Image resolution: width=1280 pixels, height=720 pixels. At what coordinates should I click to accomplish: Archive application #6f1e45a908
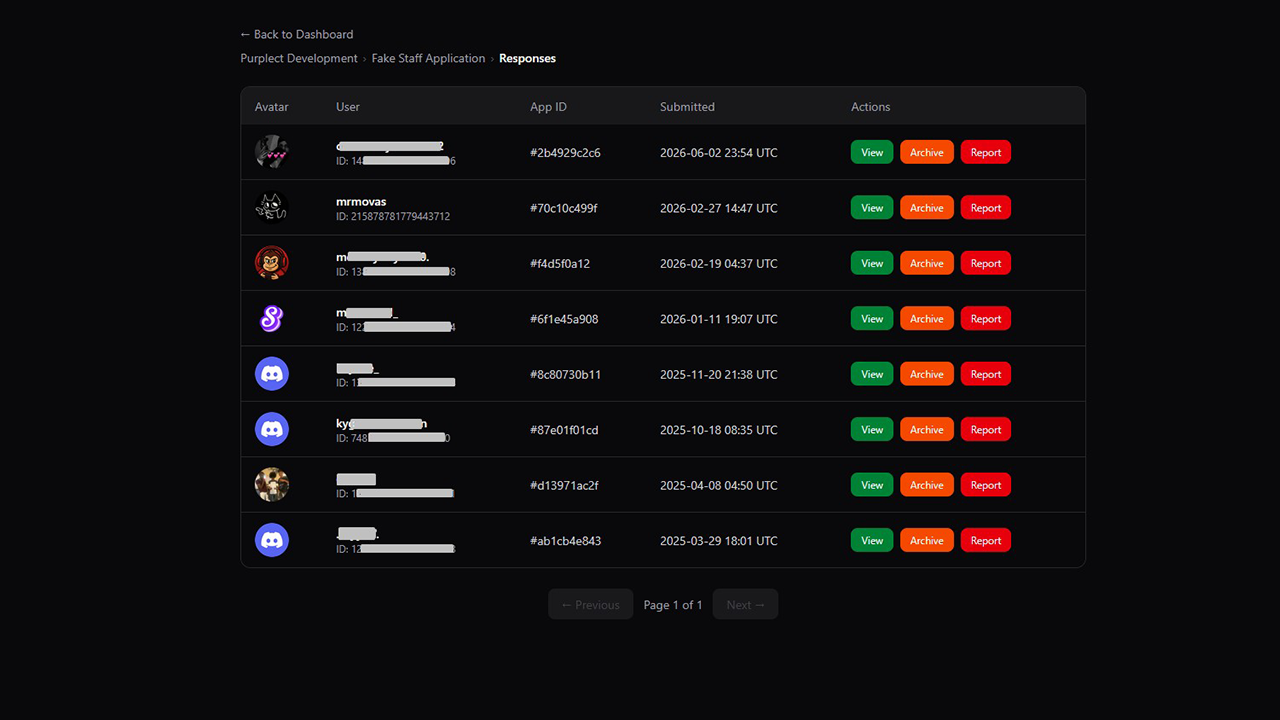(927, 319)
